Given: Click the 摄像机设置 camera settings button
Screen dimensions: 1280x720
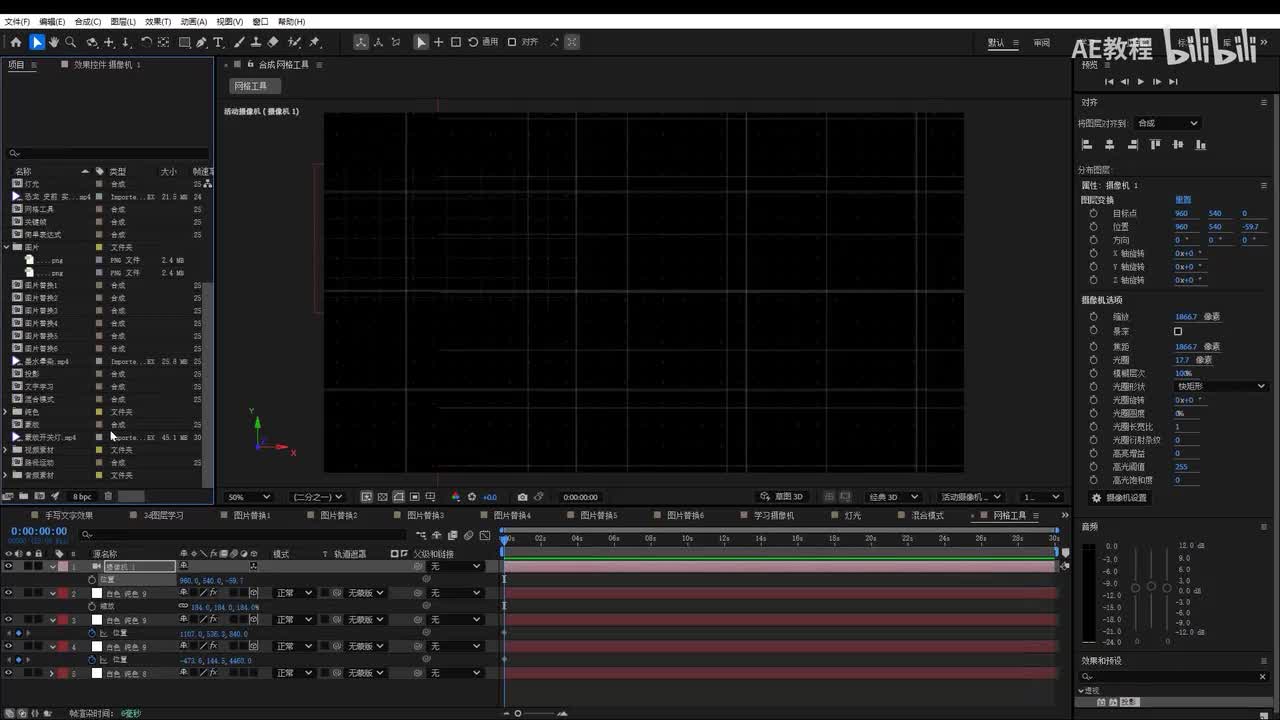Looking at the screenshot, I should coord(1120,498).
